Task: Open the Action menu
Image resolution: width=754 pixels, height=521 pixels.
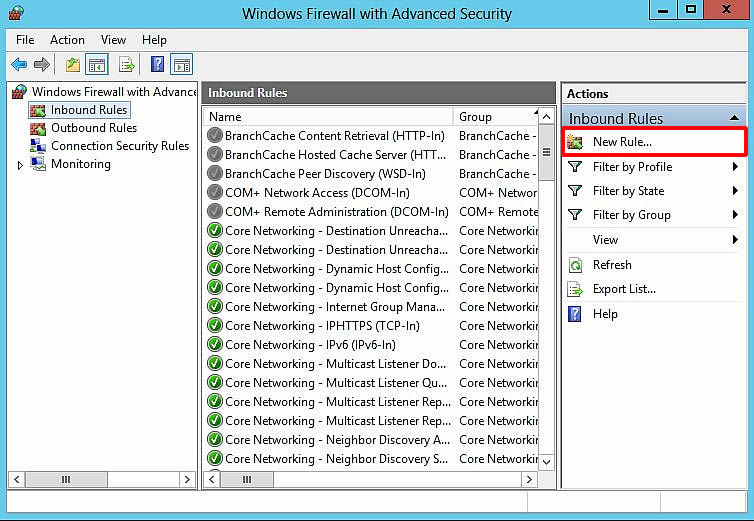Action: [67, 40]
